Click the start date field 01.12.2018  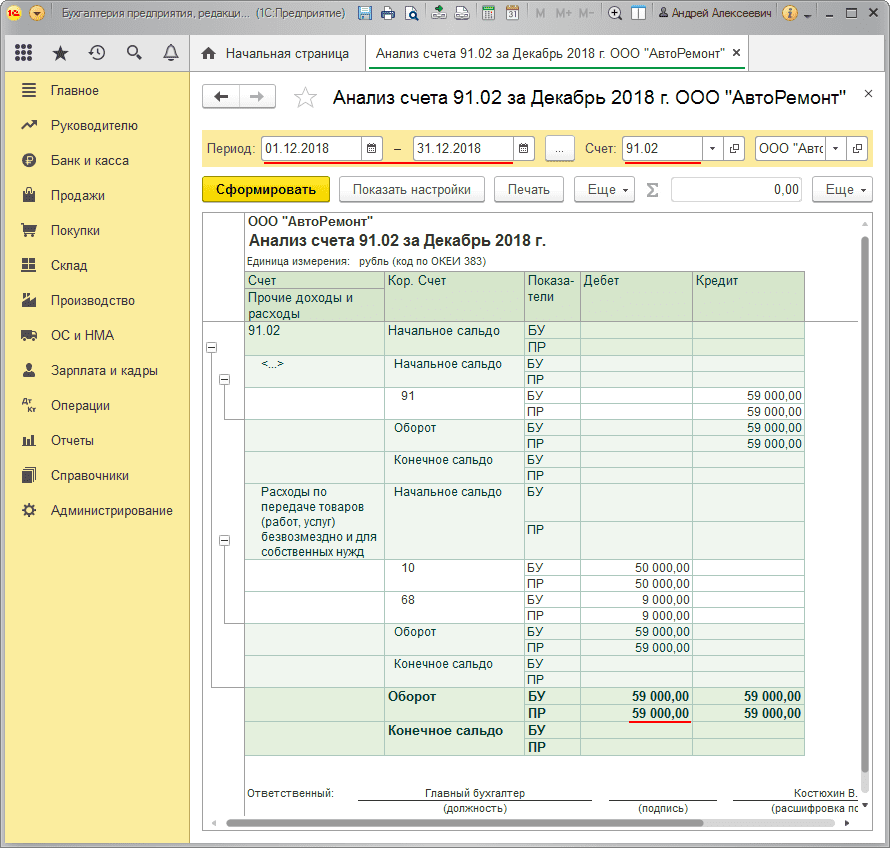[x=311, y=149]
